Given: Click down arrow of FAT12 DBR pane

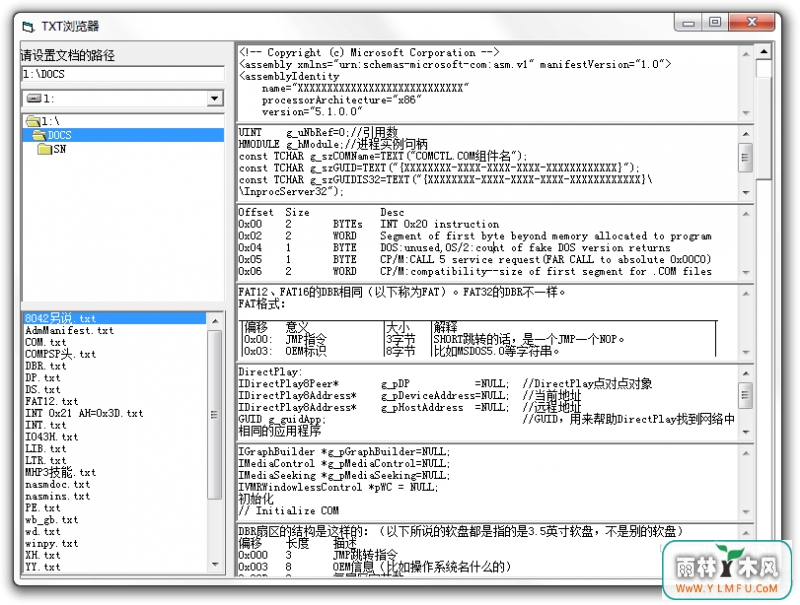Looking at the screenshot, I should pos(746,352).
